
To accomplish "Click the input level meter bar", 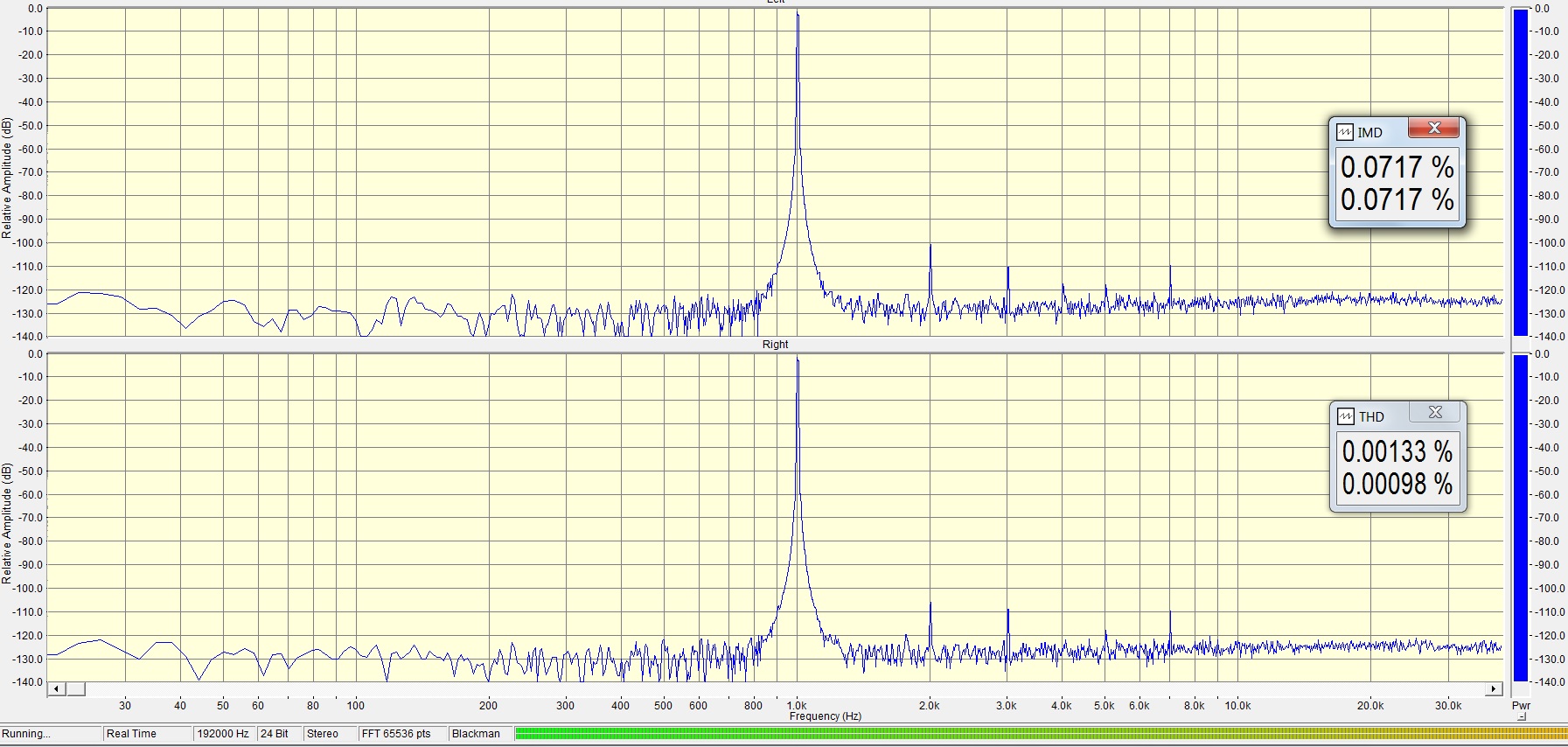I will click(x=1041, y=734).
